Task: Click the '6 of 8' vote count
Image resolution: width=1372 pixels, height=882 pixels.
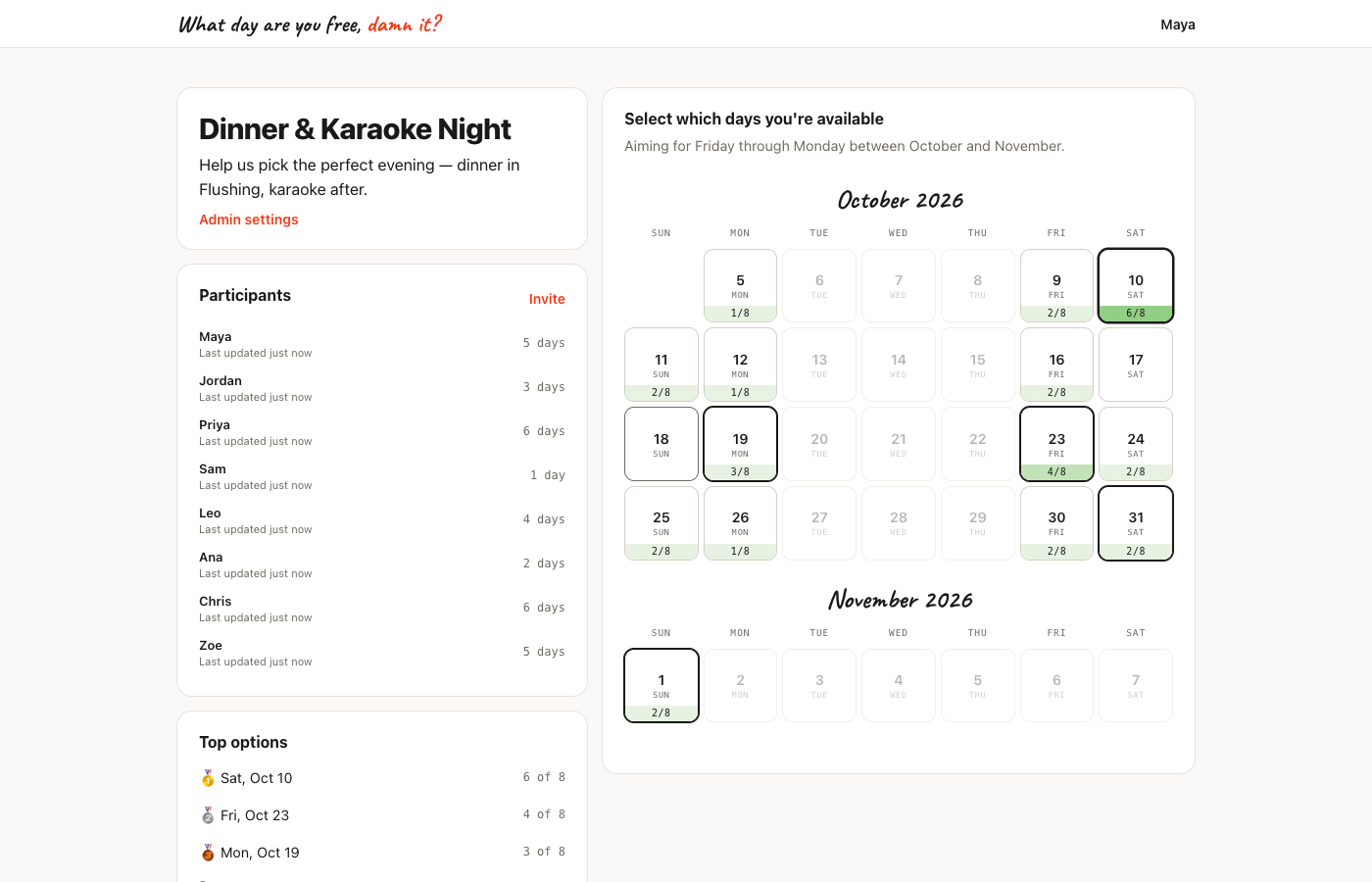Action: [x=544, y=777]
